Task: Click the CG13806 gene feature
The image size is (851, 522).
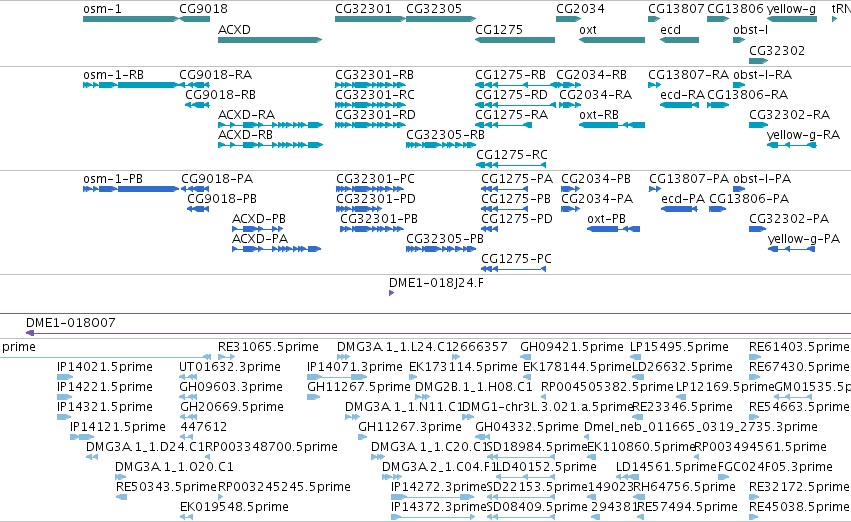Action: point(718,19)
